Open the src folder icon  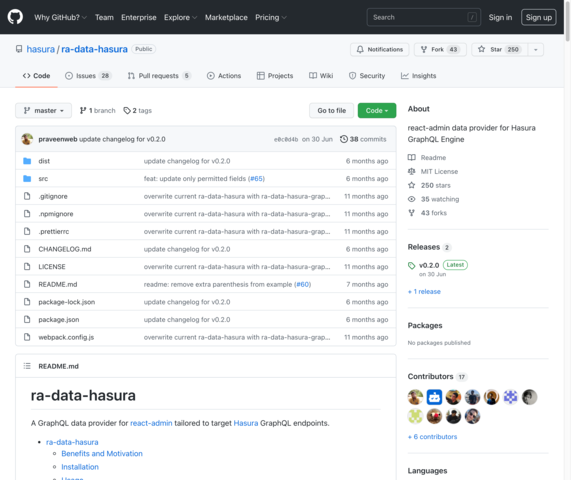[27, 178]
